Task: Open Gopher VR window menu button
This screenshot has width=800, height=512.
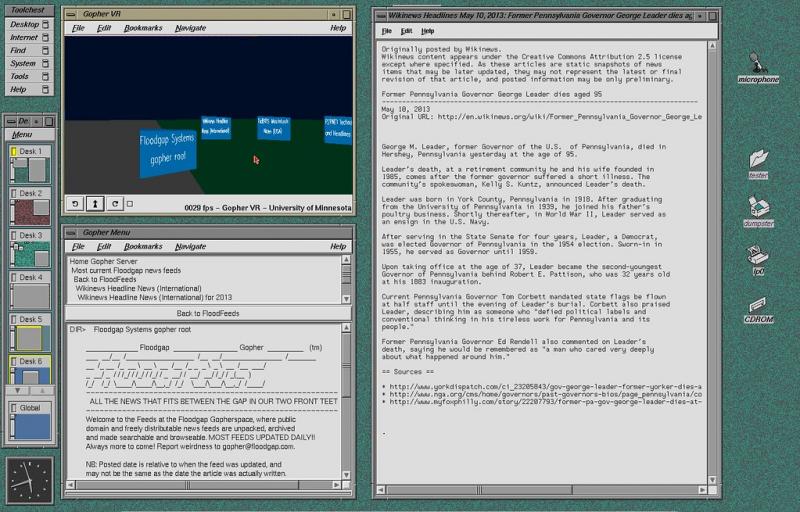Action: coord(71,14)
